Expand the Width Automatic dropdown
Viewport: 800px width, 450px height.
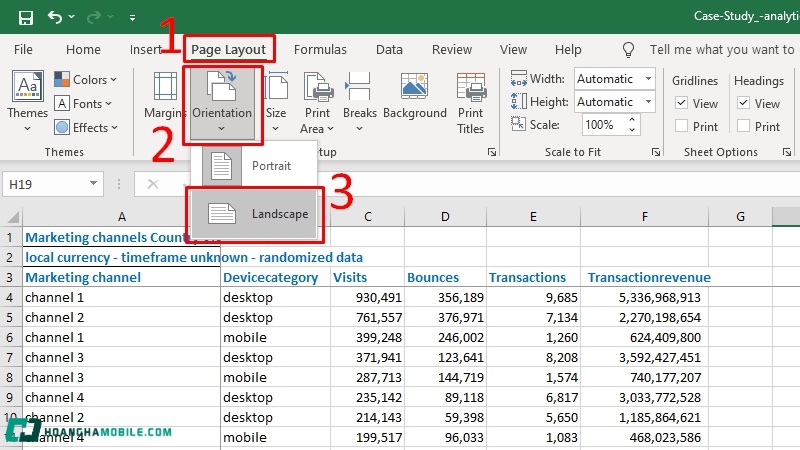tap(648, 79)
